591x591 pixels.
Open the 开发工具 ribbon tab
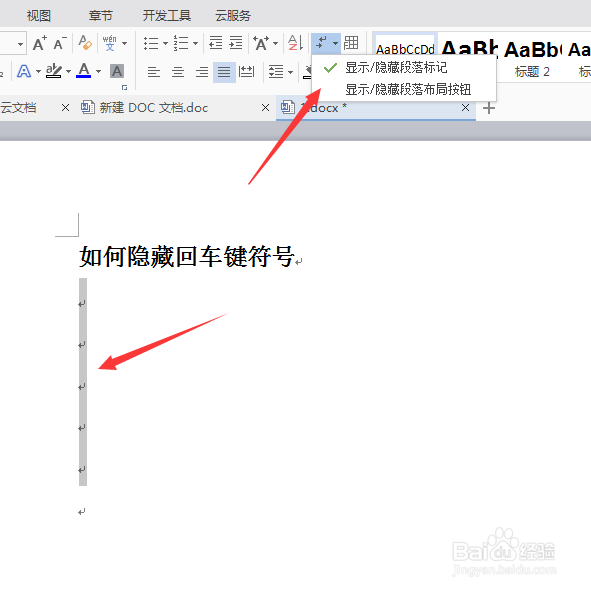pos(167,16)
